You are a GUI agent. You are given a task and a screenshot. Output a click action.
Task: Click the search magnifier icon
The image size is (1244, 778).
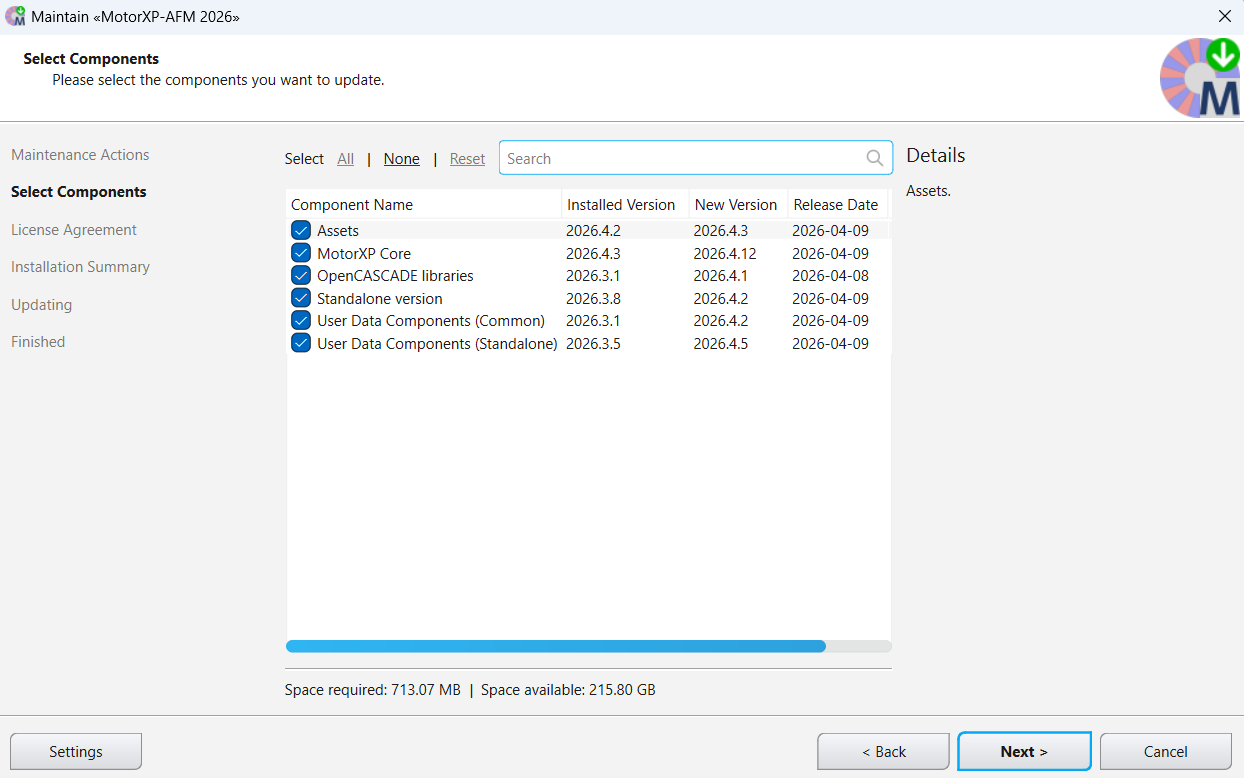point(874,158)
